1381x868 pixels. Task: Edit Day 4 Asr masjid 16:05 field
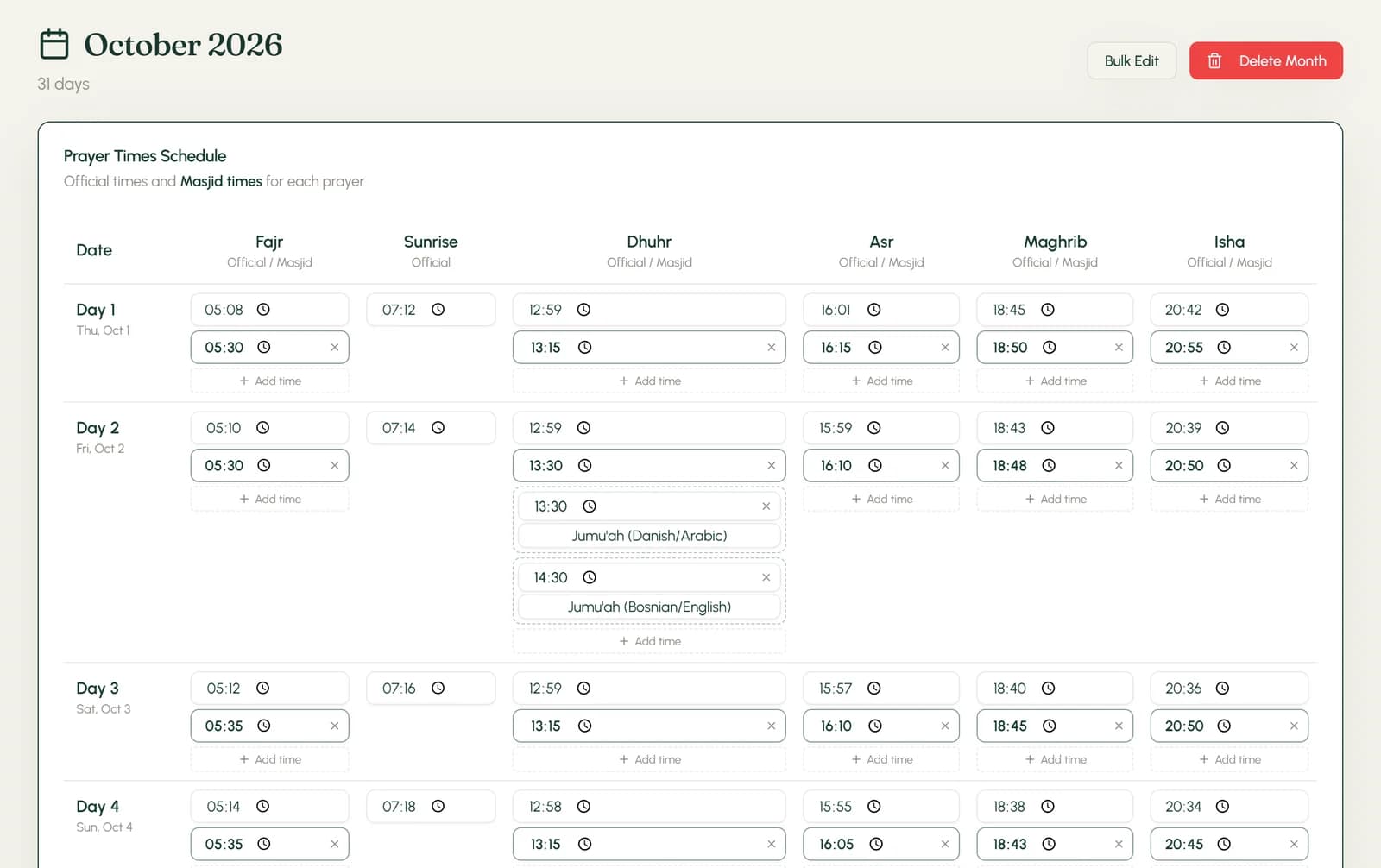[x=881, y=845]
